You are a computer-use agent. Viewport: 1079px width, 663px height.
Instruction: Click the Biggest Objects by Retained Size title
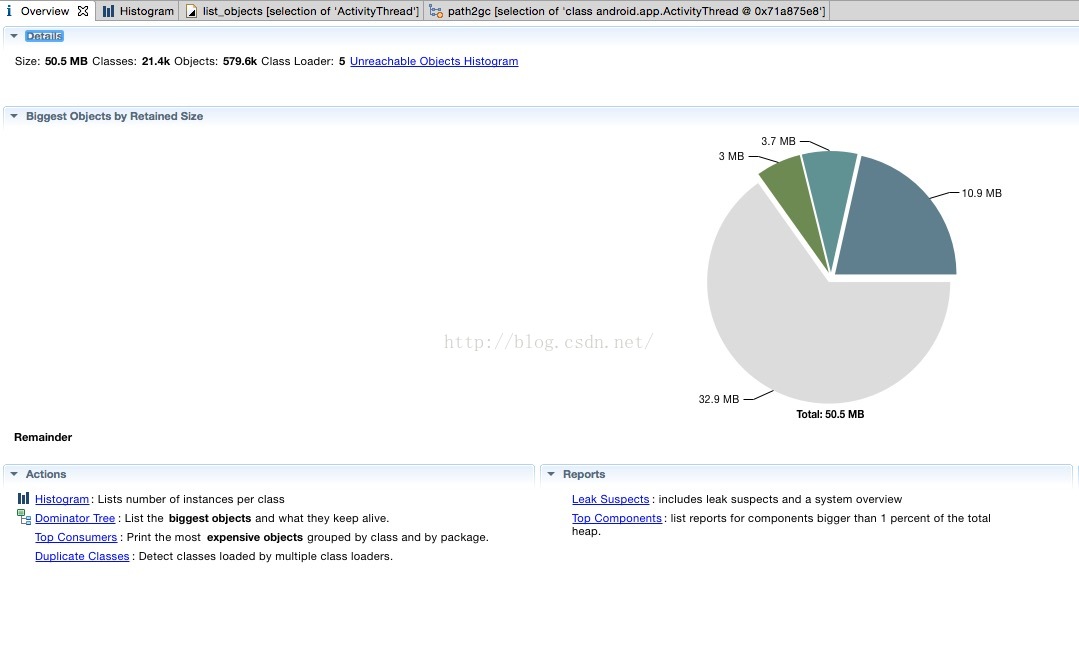(114, 116)
